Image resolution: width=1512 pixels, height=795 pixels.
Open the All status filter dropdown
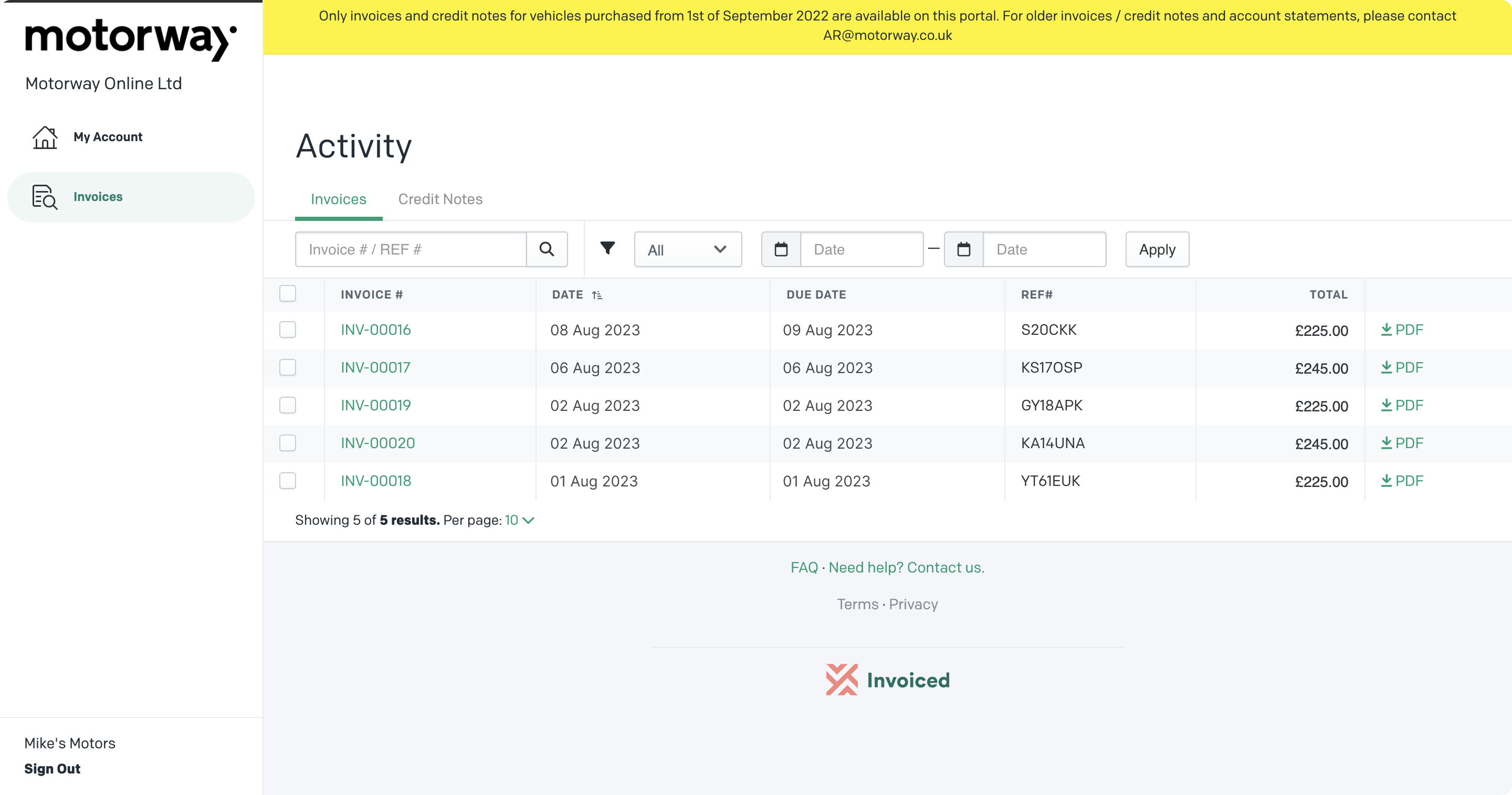(687, 250)
